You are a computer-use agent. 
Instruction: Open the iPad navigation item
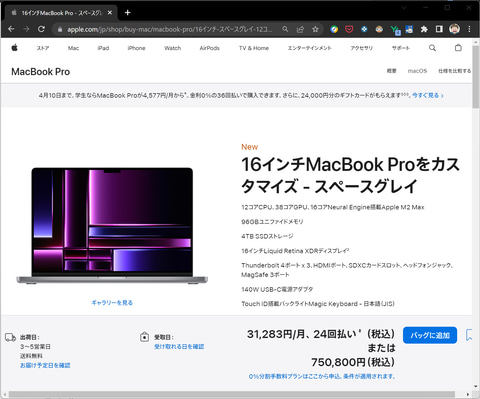(x=103, y=48)
